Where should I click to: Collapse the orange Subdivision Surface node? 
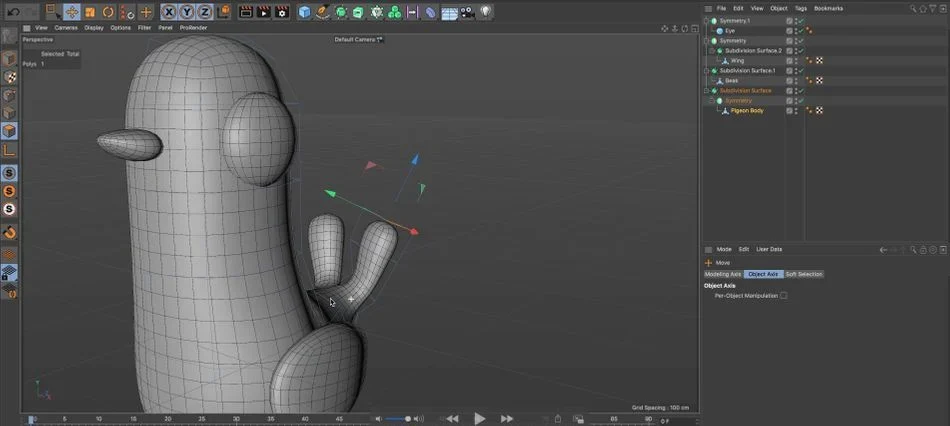[x=706, y=91]
